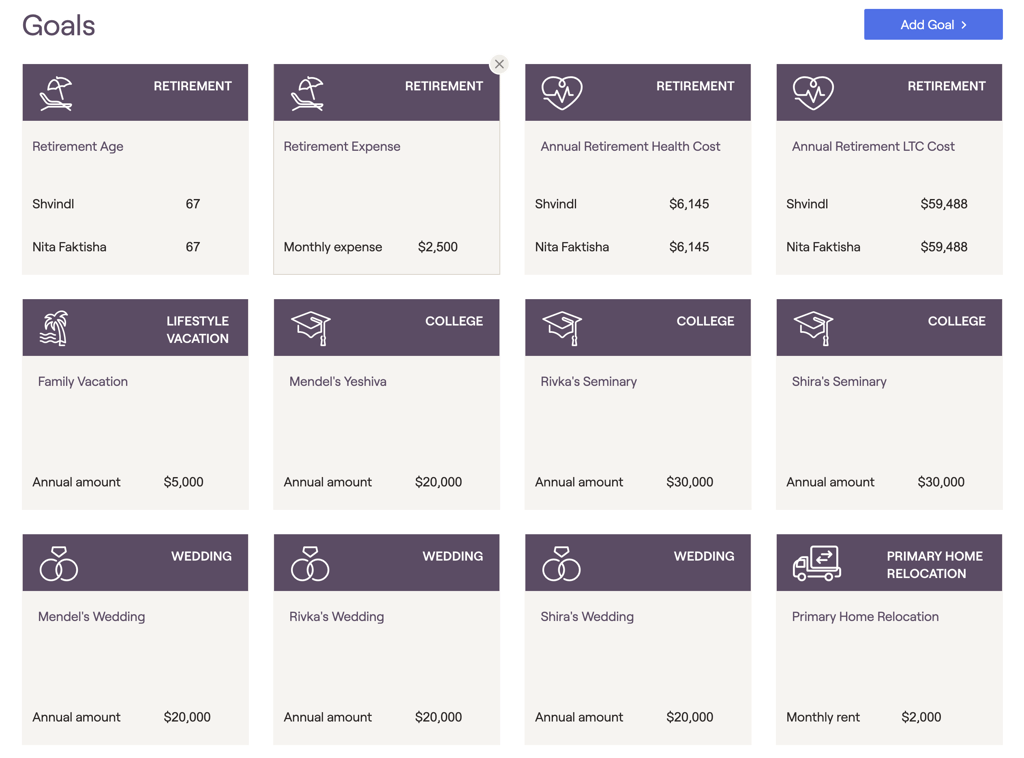The width and height of the screenshot is (1024, 758).
Task: Click graduation cap icon on Rivka's Seminary card
Action: (561, 327)
